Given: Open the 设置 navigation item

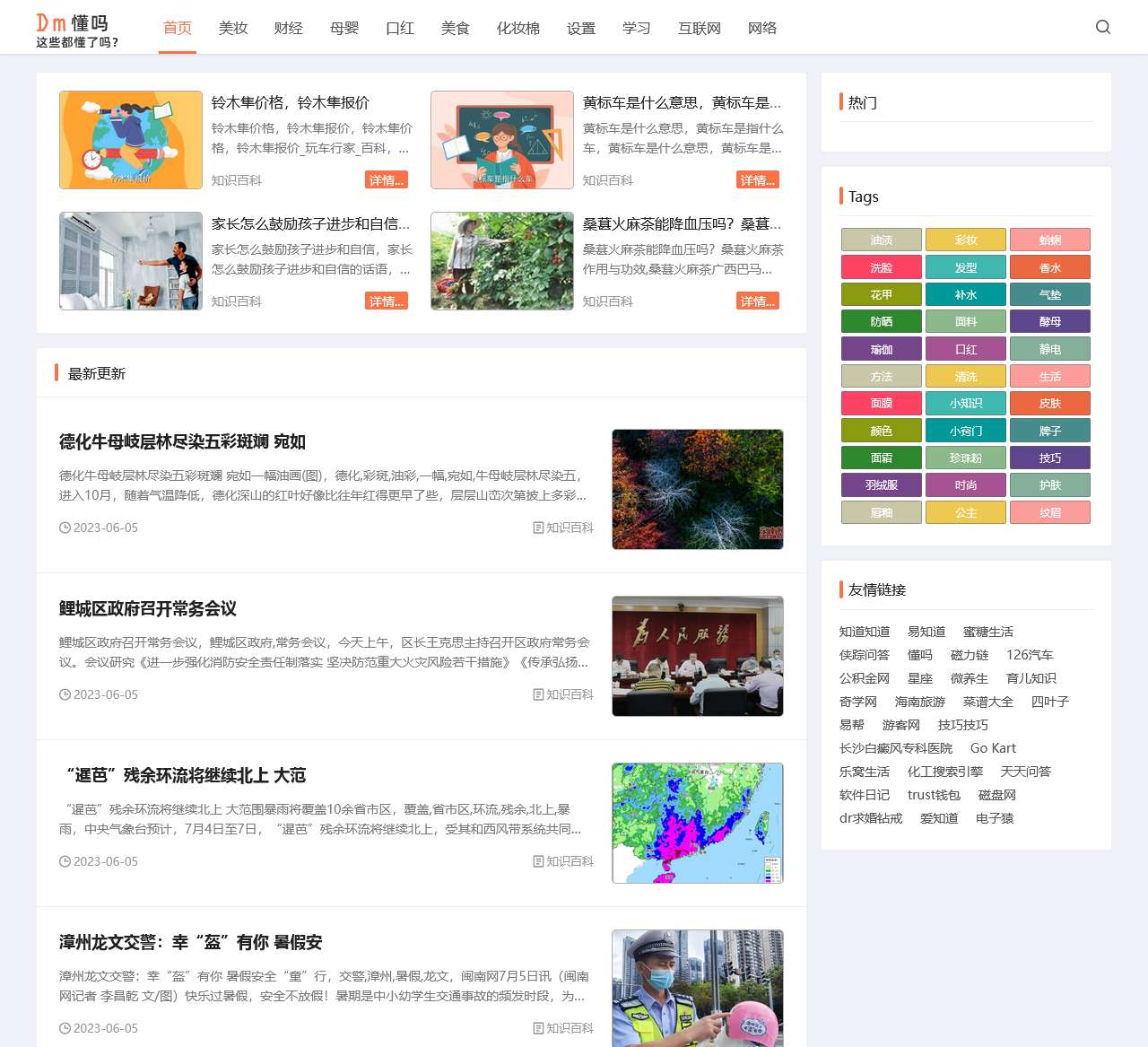Looking at the screenshot, I should [x=580, y=28].
